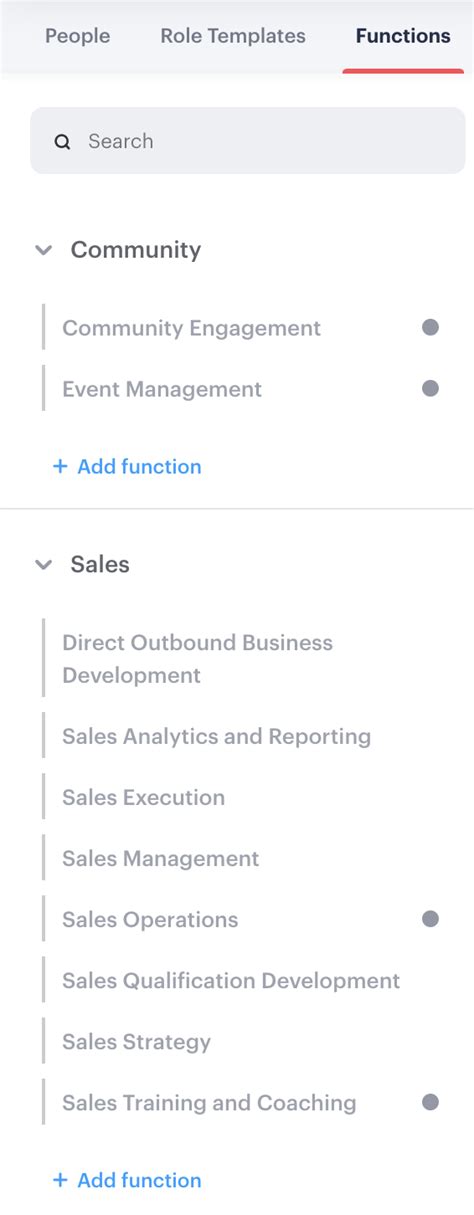
Task: Select the Functions tab
Action: (403, 36)
